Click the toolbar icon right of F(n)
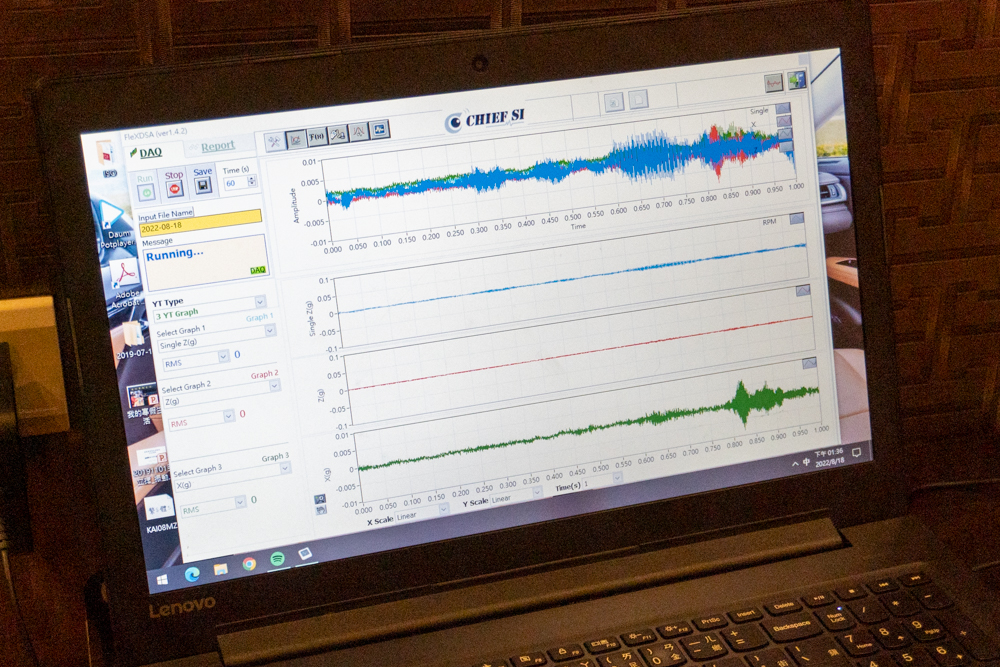Viewport: 1000px width, 667px height. [338, 134]
